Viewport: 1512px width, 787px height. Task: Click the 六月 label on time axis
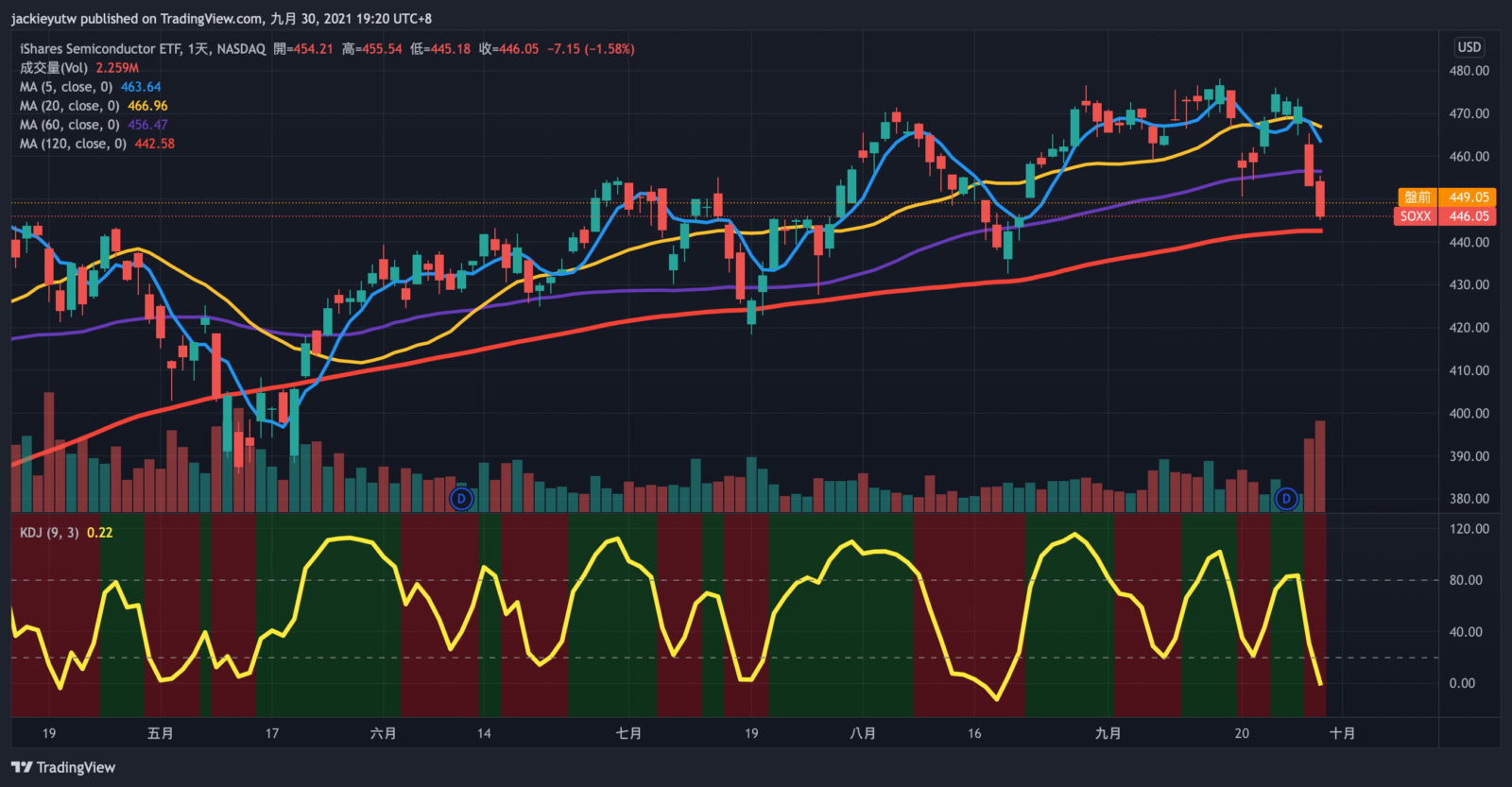click(x=383, y=733)
